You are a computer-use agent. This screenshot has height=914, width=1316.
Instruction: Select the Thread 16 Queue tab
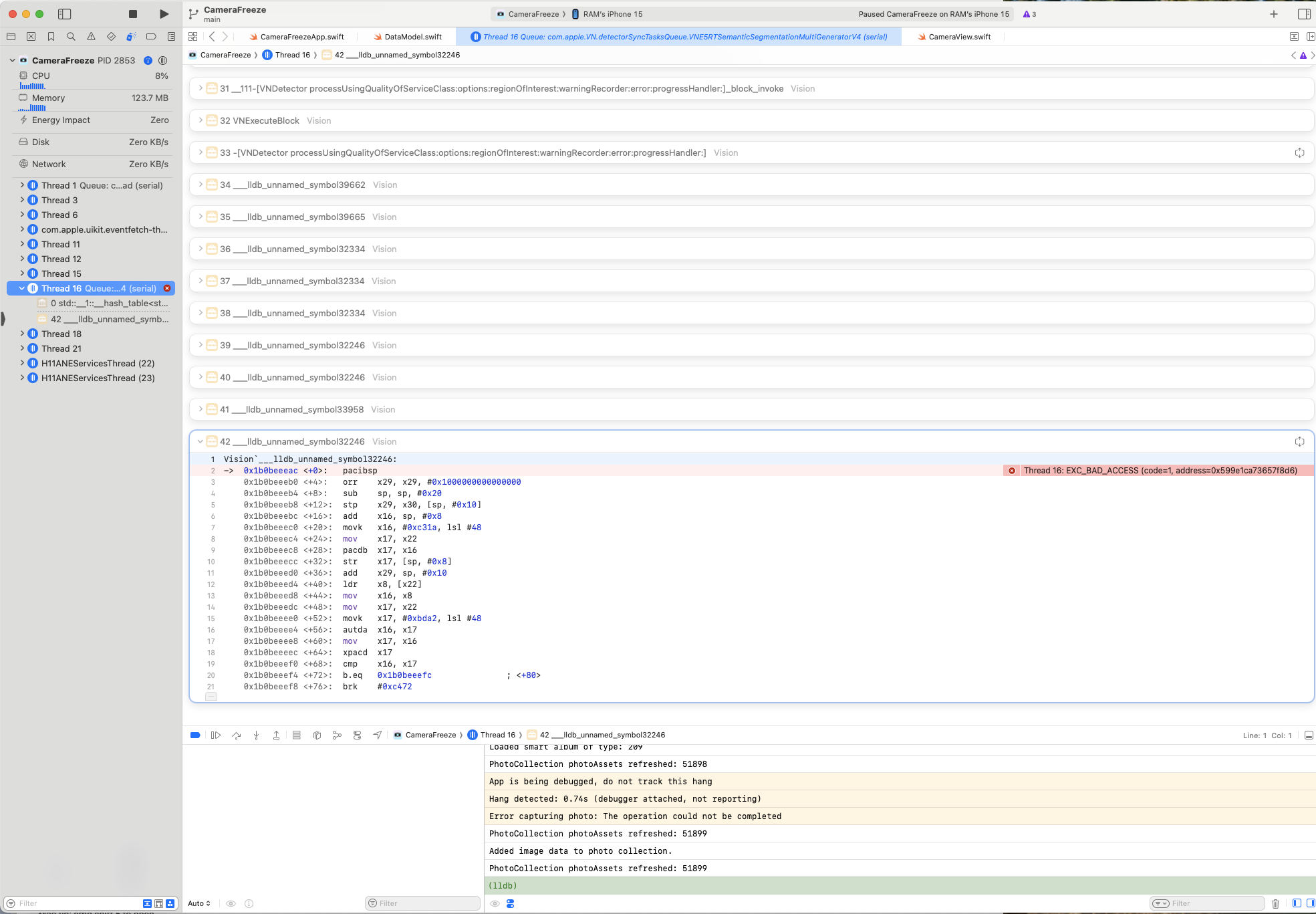tap(678, 37)
